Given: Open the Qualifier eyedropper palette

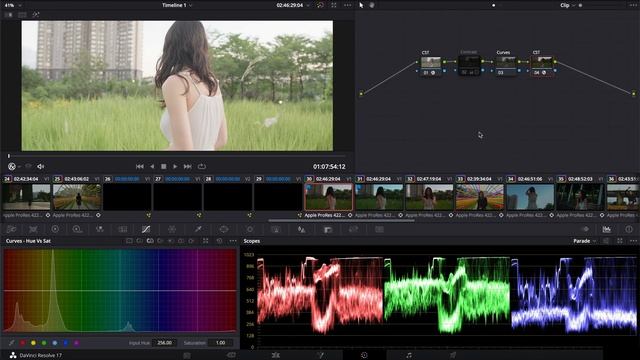Looking at the screenshot, I should 198,229.
